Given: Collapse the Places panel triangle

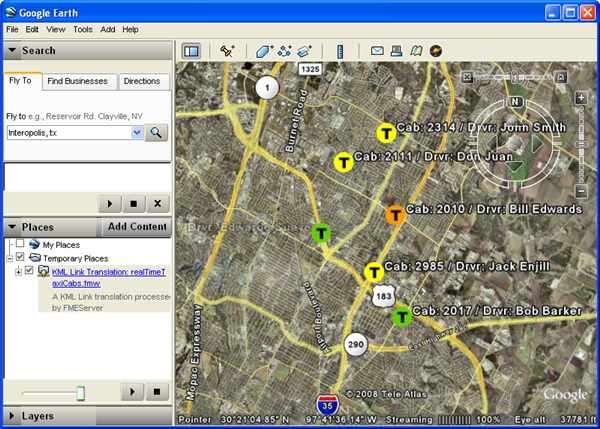Looking at the screenshot, I should click(x=12, y=227).
